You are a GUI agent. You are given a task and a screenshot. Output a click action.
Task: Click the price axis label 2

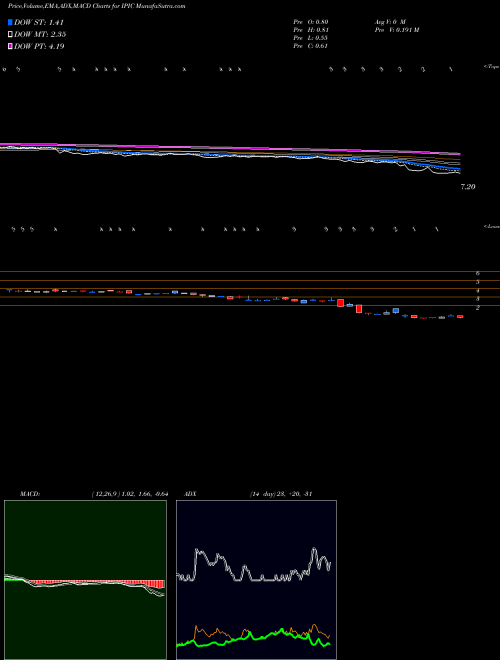[478, 308]
